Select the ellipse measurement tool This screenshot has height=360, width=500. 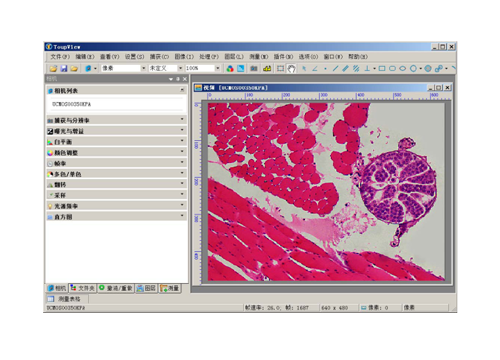[403, 68]
